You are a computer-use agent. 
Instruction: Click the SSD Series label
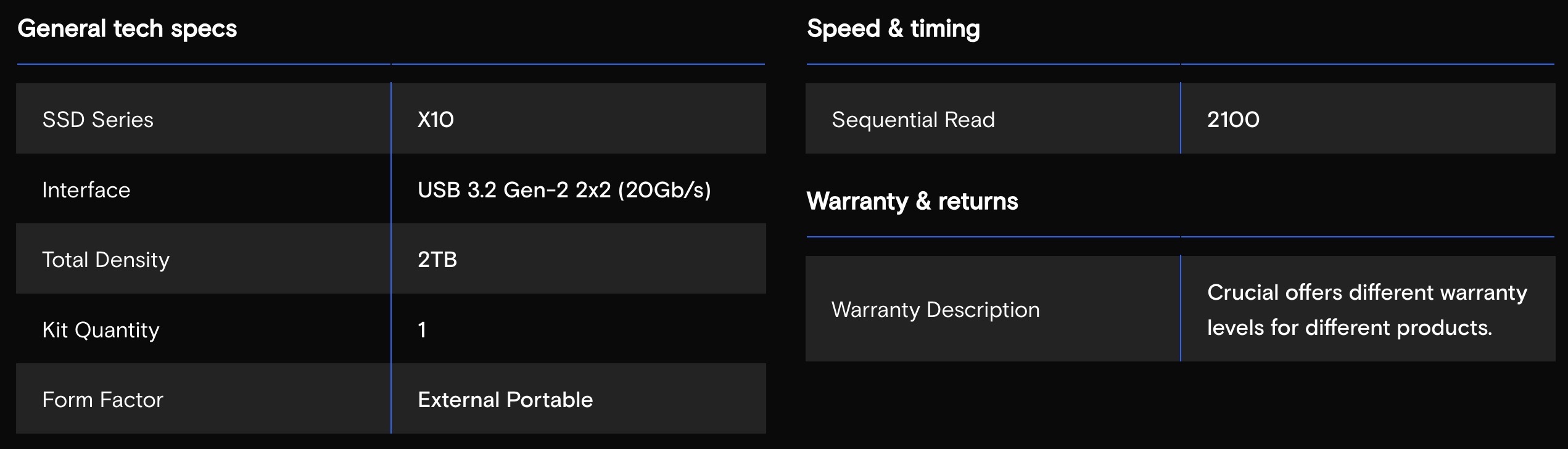(97, 120)
